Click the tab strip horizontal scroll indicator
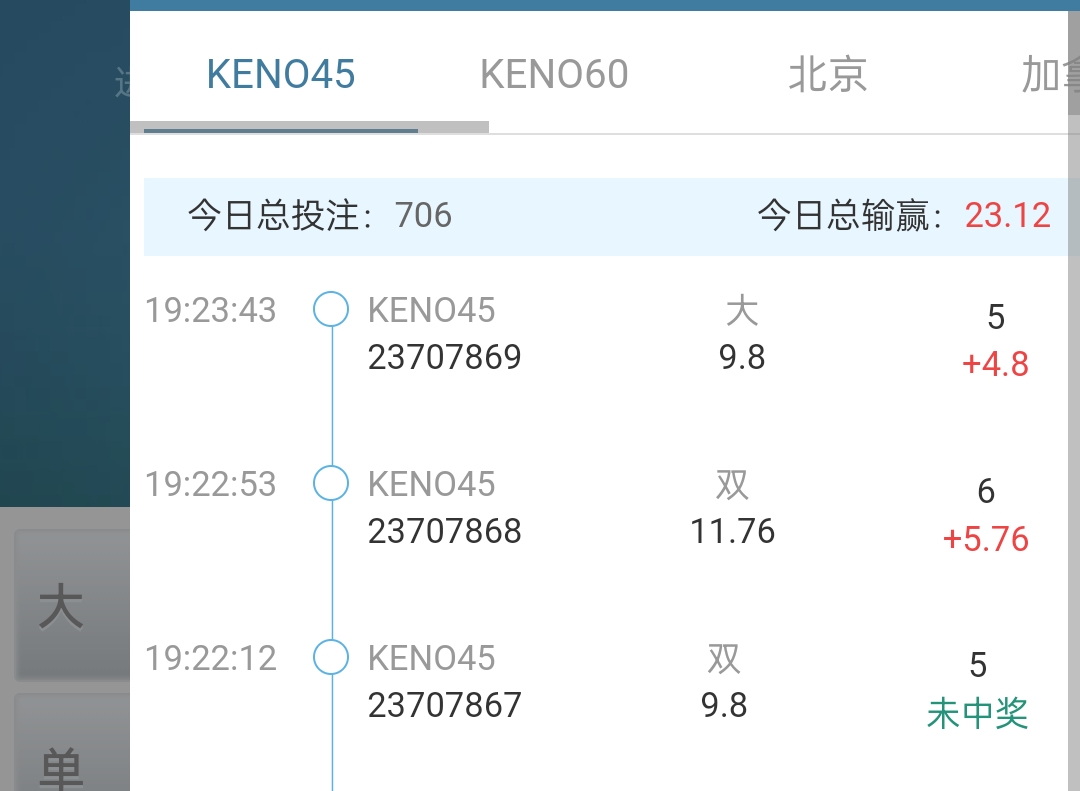 tap(316, 128)
